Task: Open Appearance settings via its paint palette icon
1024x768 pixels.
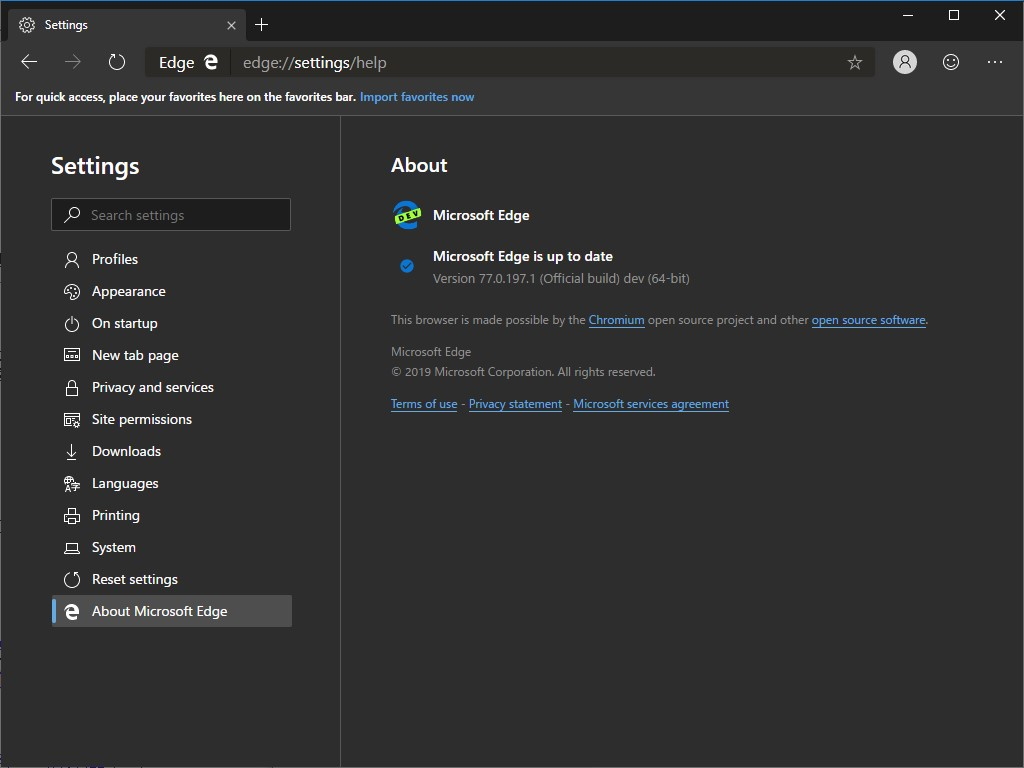Action: point(72,291)
